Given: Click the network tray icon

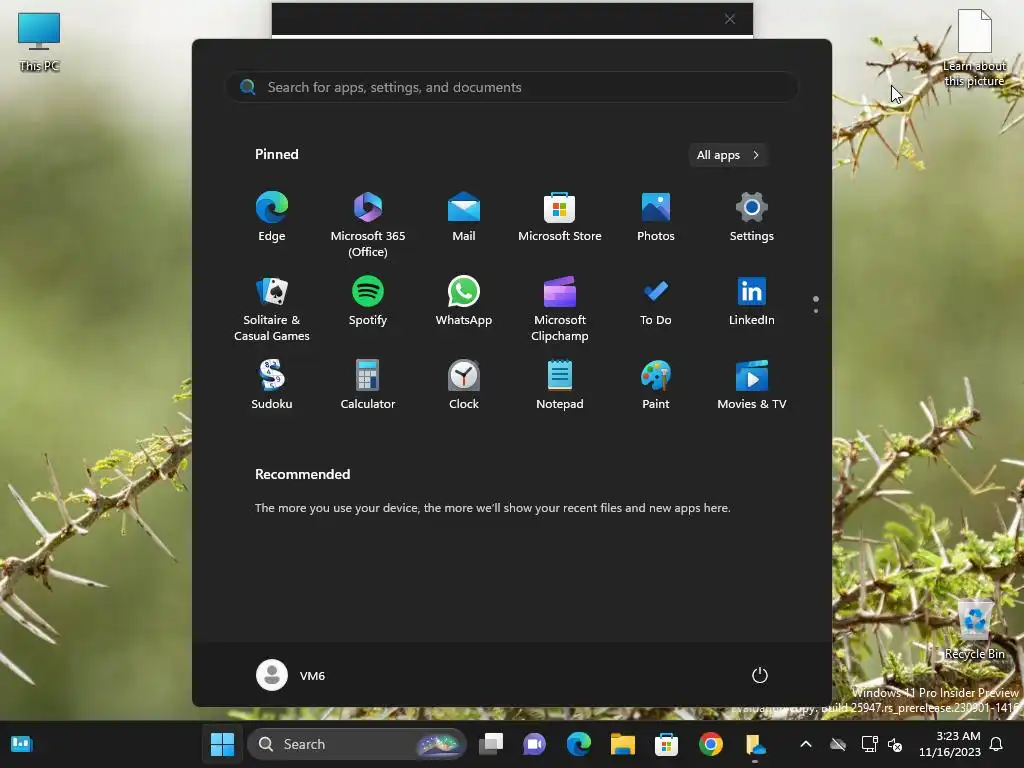Looking at the screenshot, I should 869,744.
